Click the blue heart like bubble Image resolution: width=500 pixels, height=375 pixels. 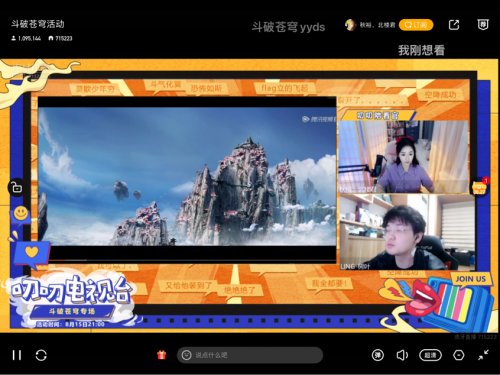coord(32,254)
